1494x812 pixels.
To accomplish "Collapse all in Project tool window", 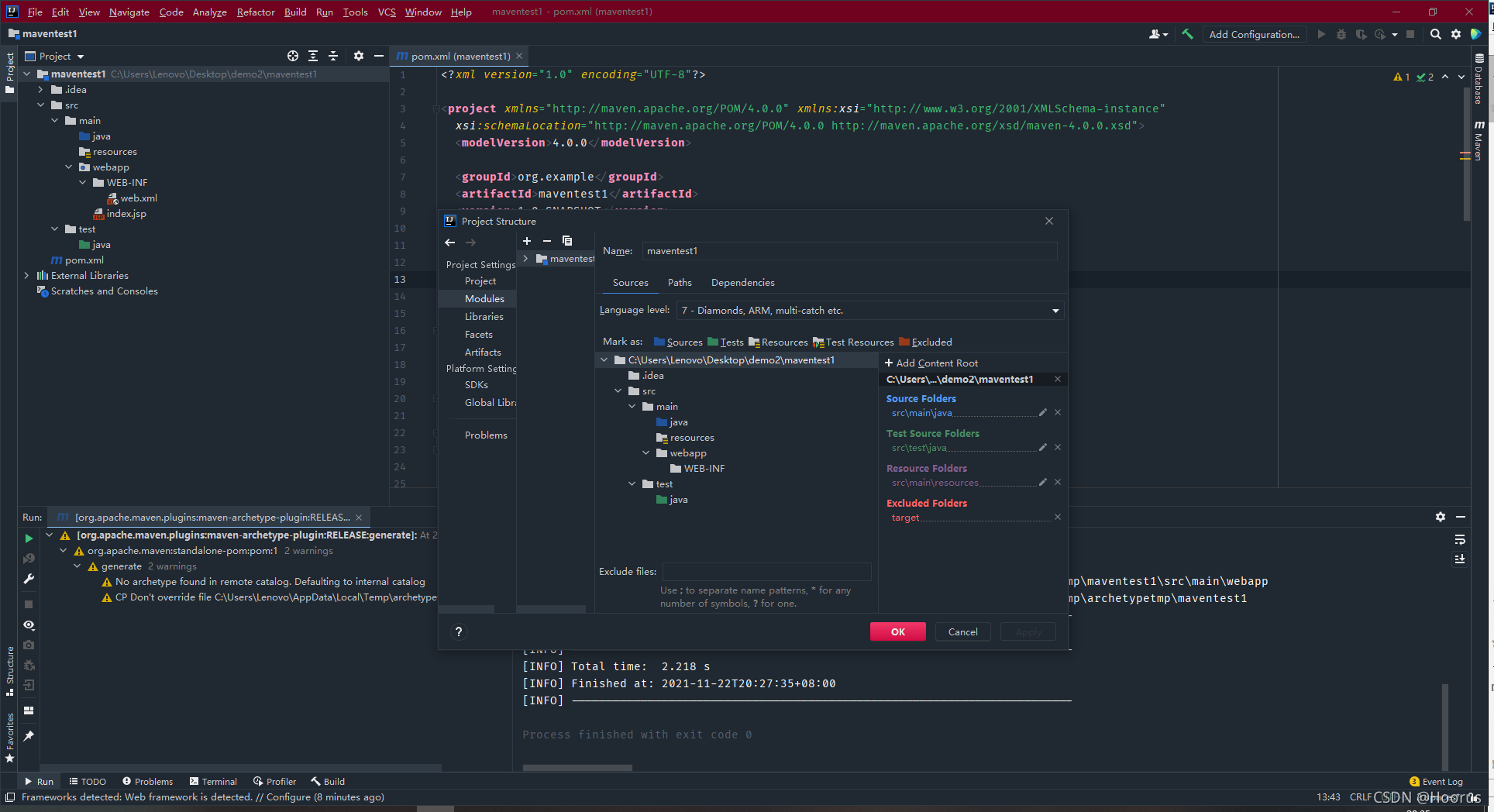I will point(333,56).
